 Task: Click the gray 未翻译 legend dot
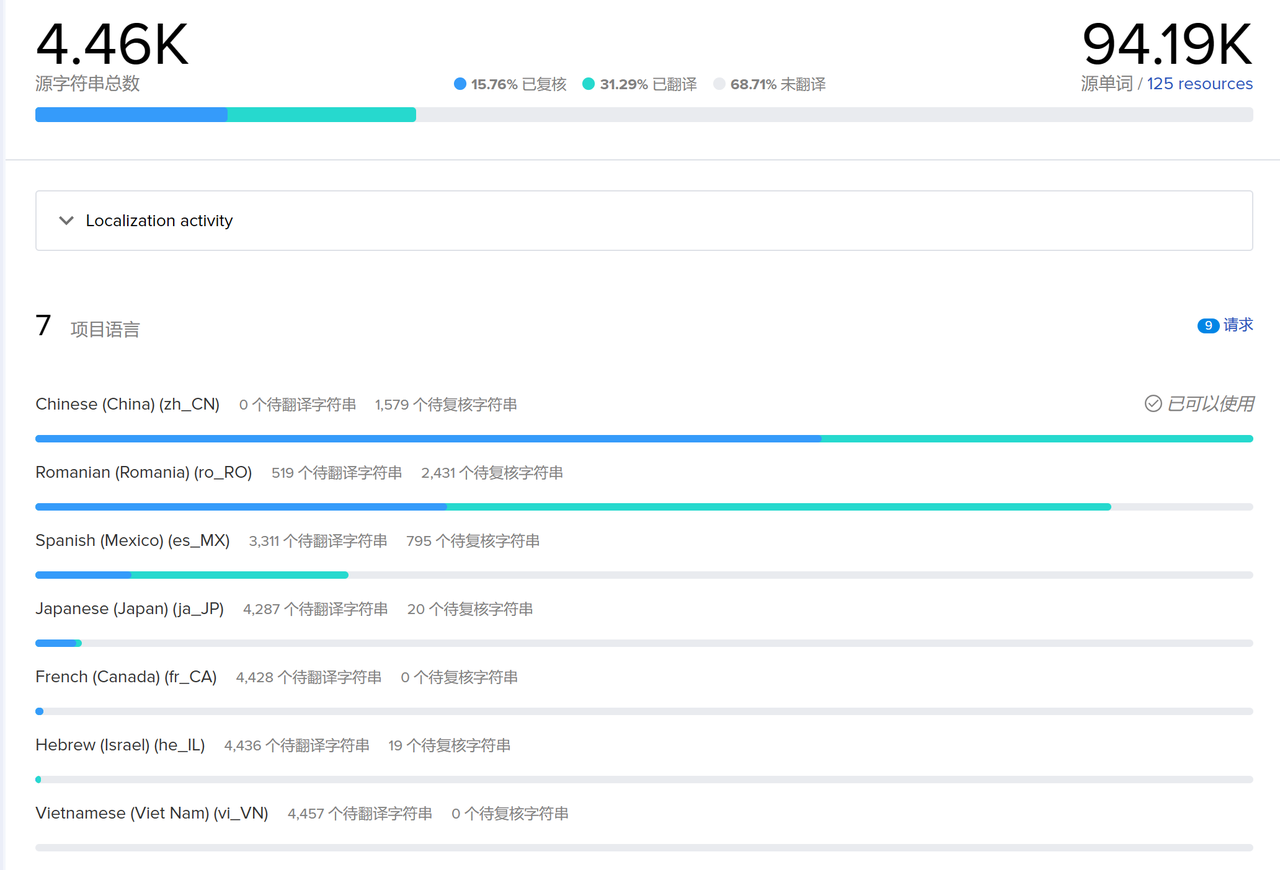[x=719, y=85]
